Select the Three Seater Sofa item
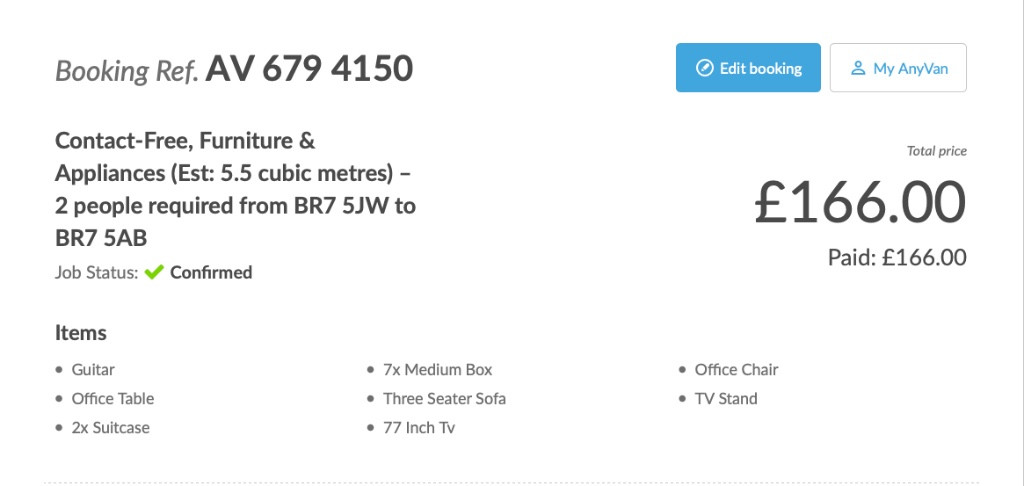 444,399
